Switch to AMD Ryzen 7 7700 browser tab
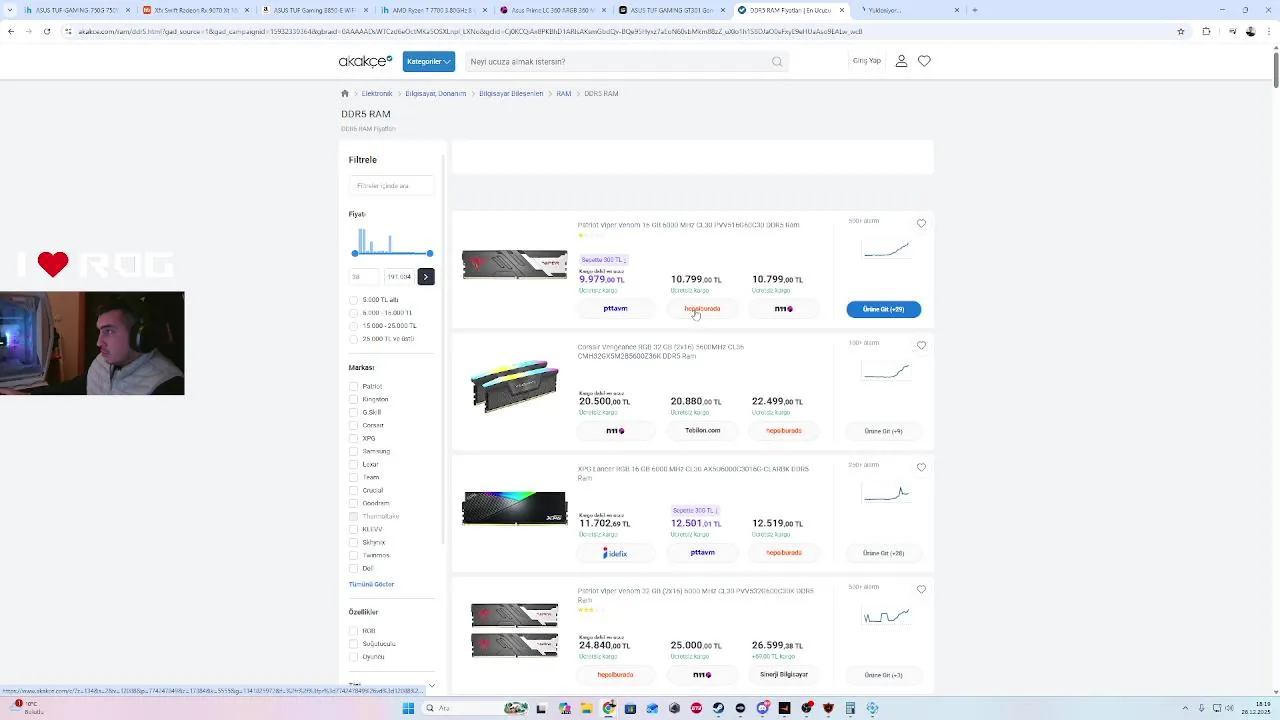This screenshot has height=720, width=1280. 433,10
